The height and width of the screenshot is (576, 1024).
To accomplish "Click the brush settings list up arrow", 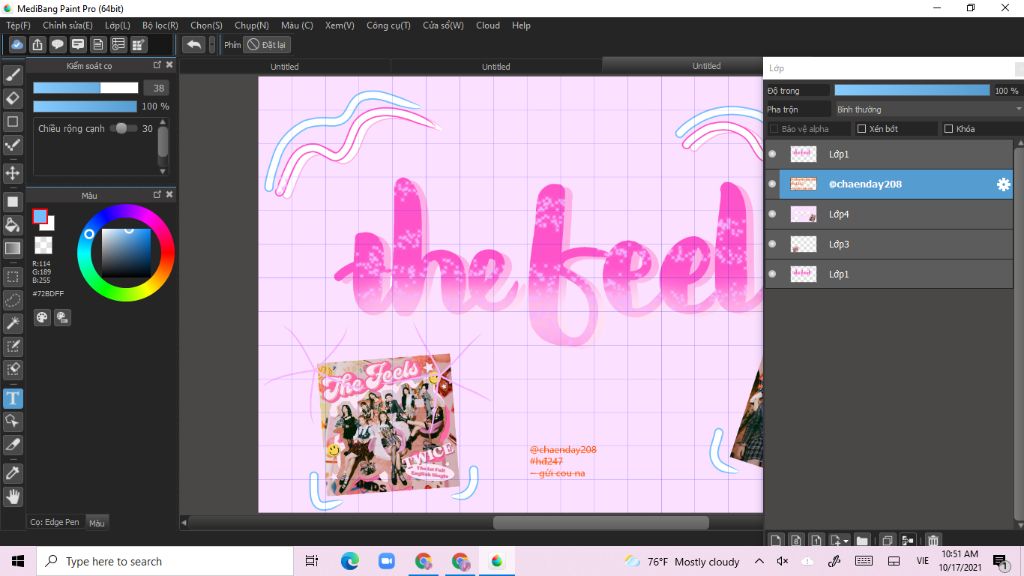I will [x=163, y=122].
